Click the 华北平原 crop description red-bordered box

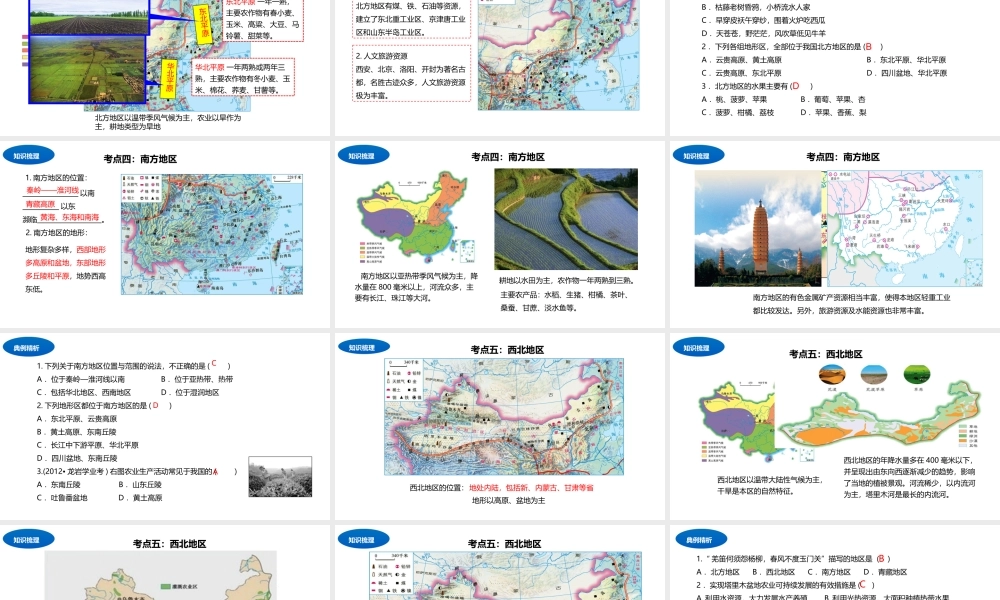coord(243,78)
